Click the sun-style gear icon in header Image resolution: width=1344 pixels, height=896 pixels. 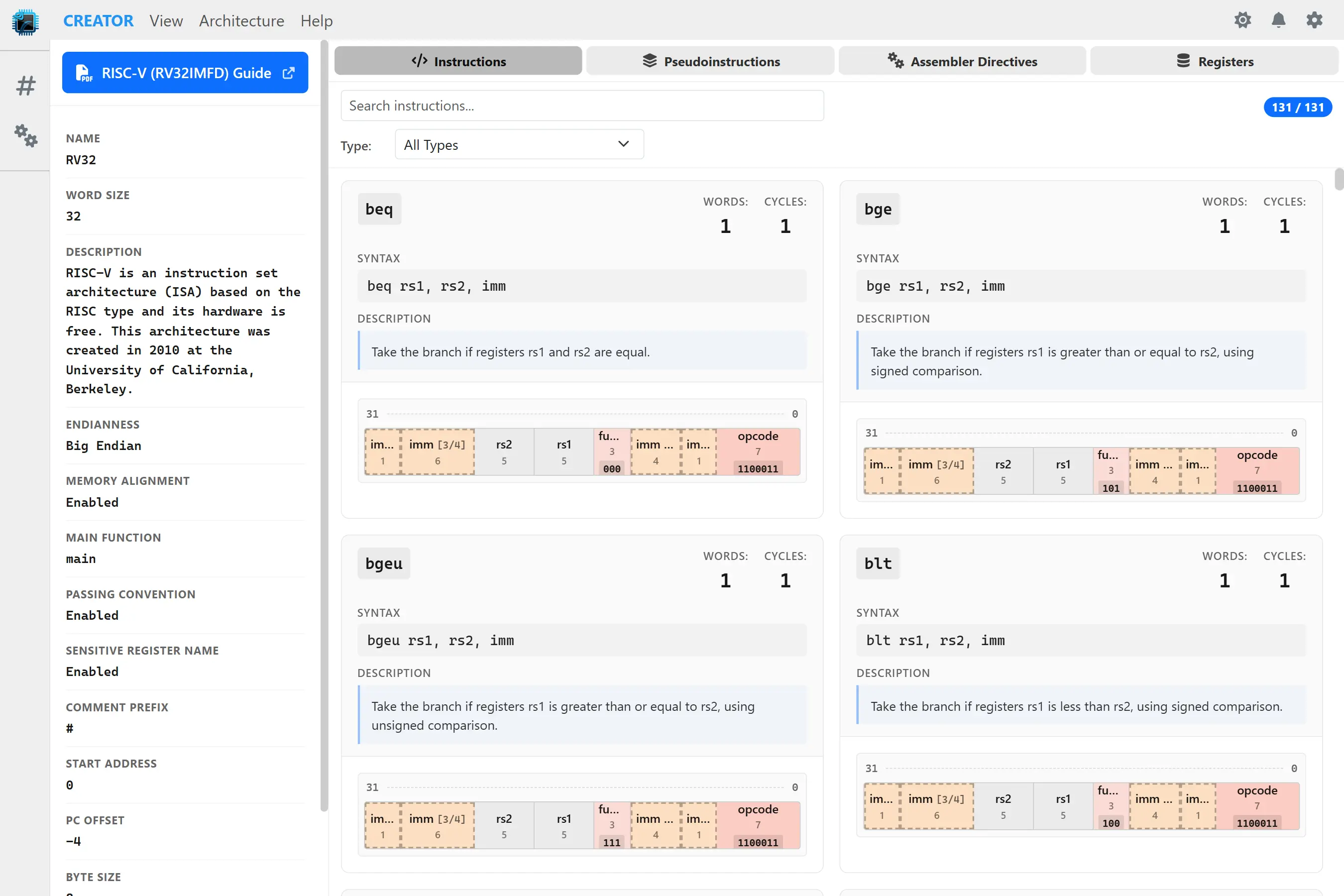point(1242,20)
